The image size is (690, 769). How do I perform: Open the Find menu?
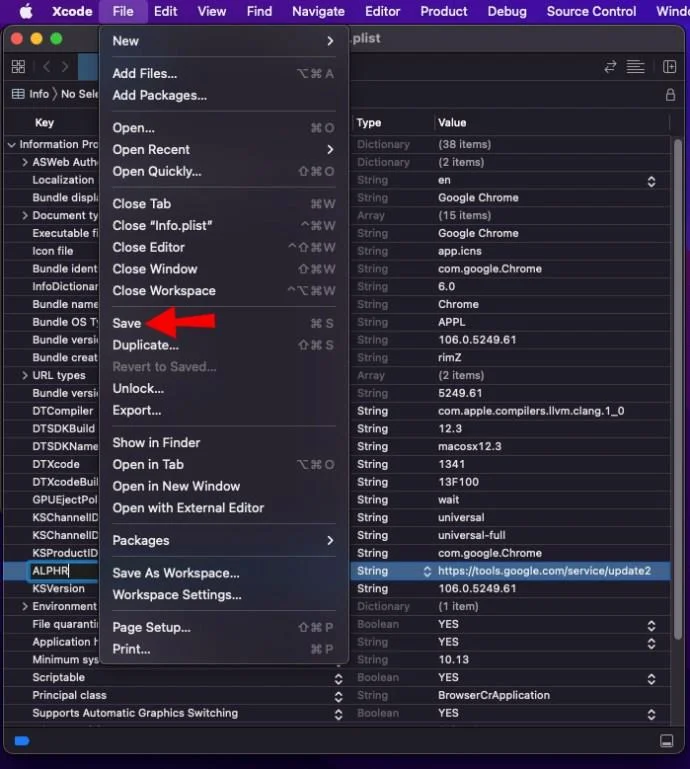point(259,11)
